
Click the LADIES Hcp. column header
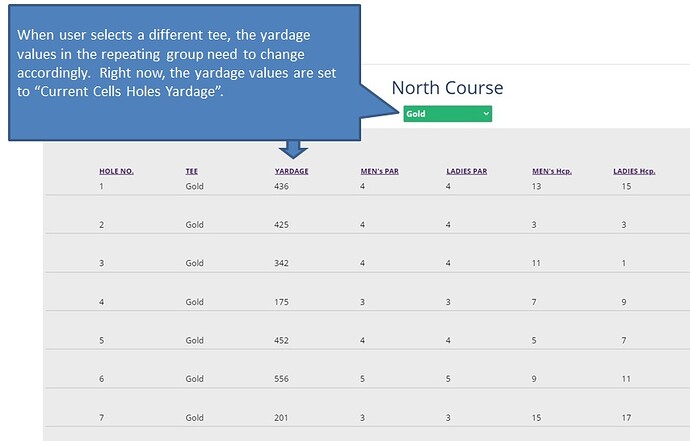pos(634,171)
